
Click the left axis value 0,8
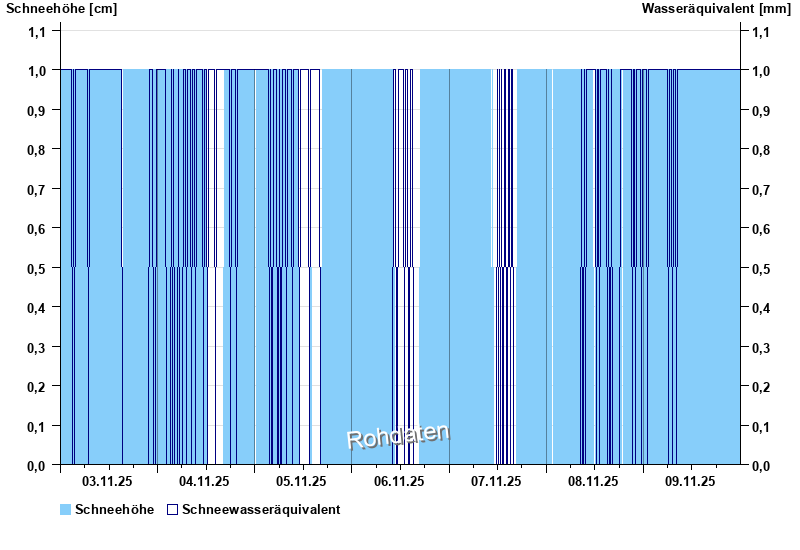(x=36, y=149)
